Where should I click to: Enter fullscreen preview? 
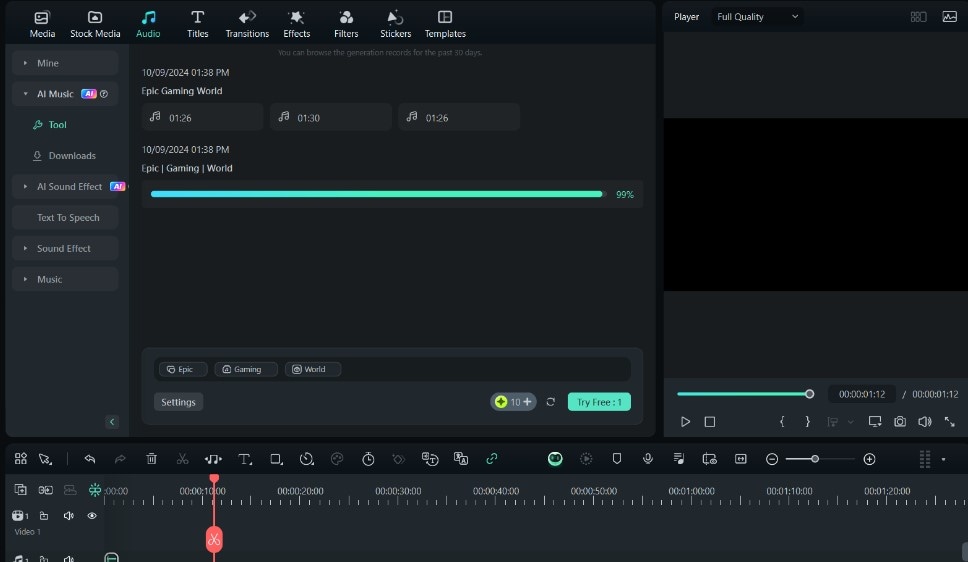[x=949, y=422]
